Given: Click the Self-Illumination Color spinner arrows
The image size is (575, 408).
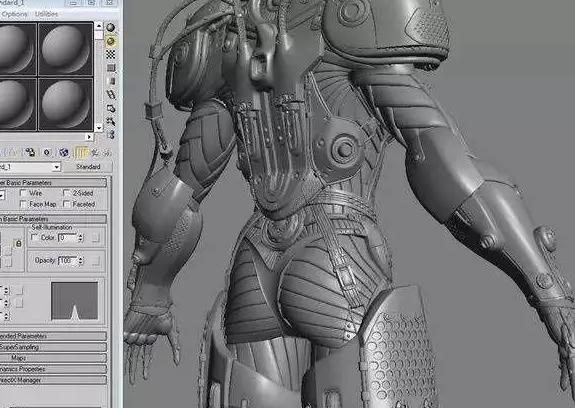Looking at the screenshot, I should tap(80, 238).
